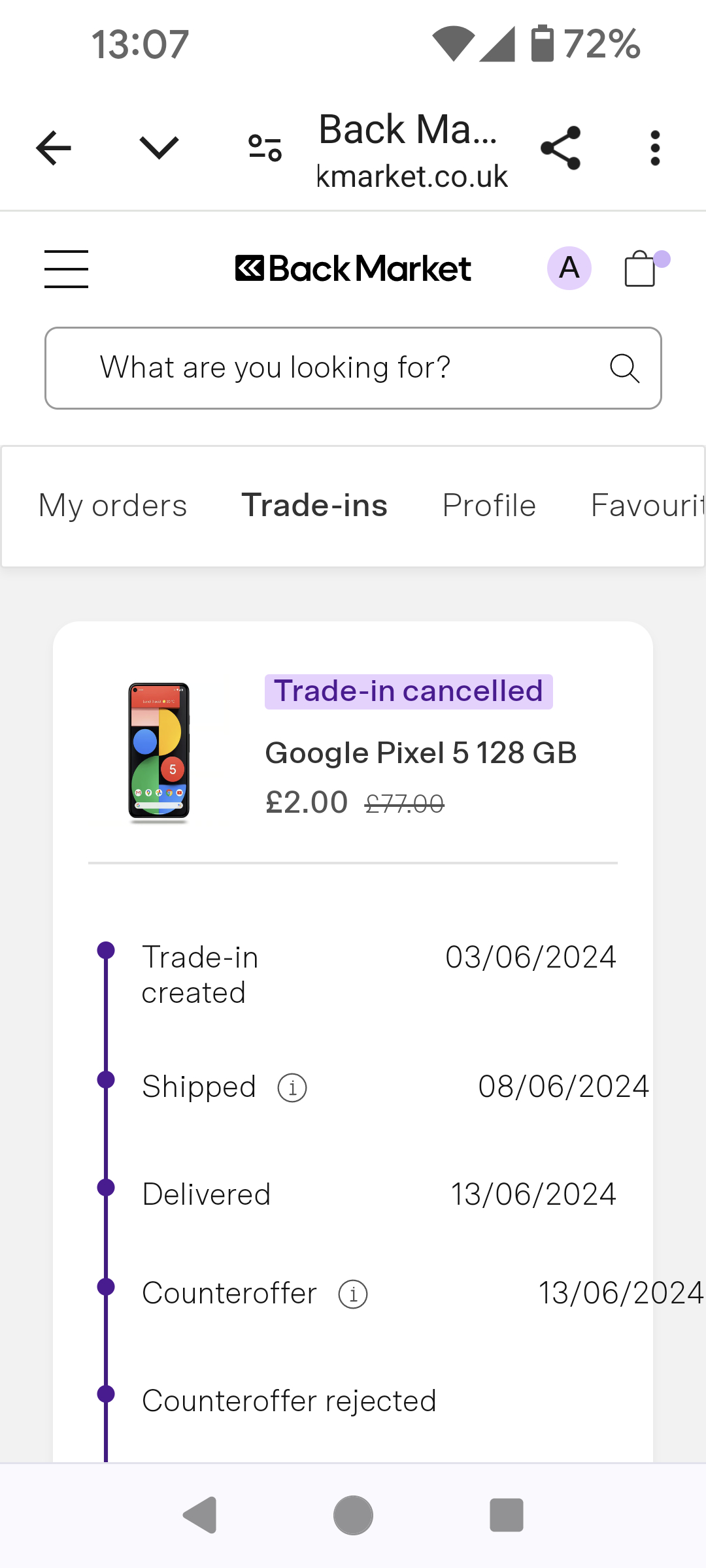The width and height of the screenshot is (706, 1568).
Task: Tap the browser back arrow
Action: (x=54, y=148)
